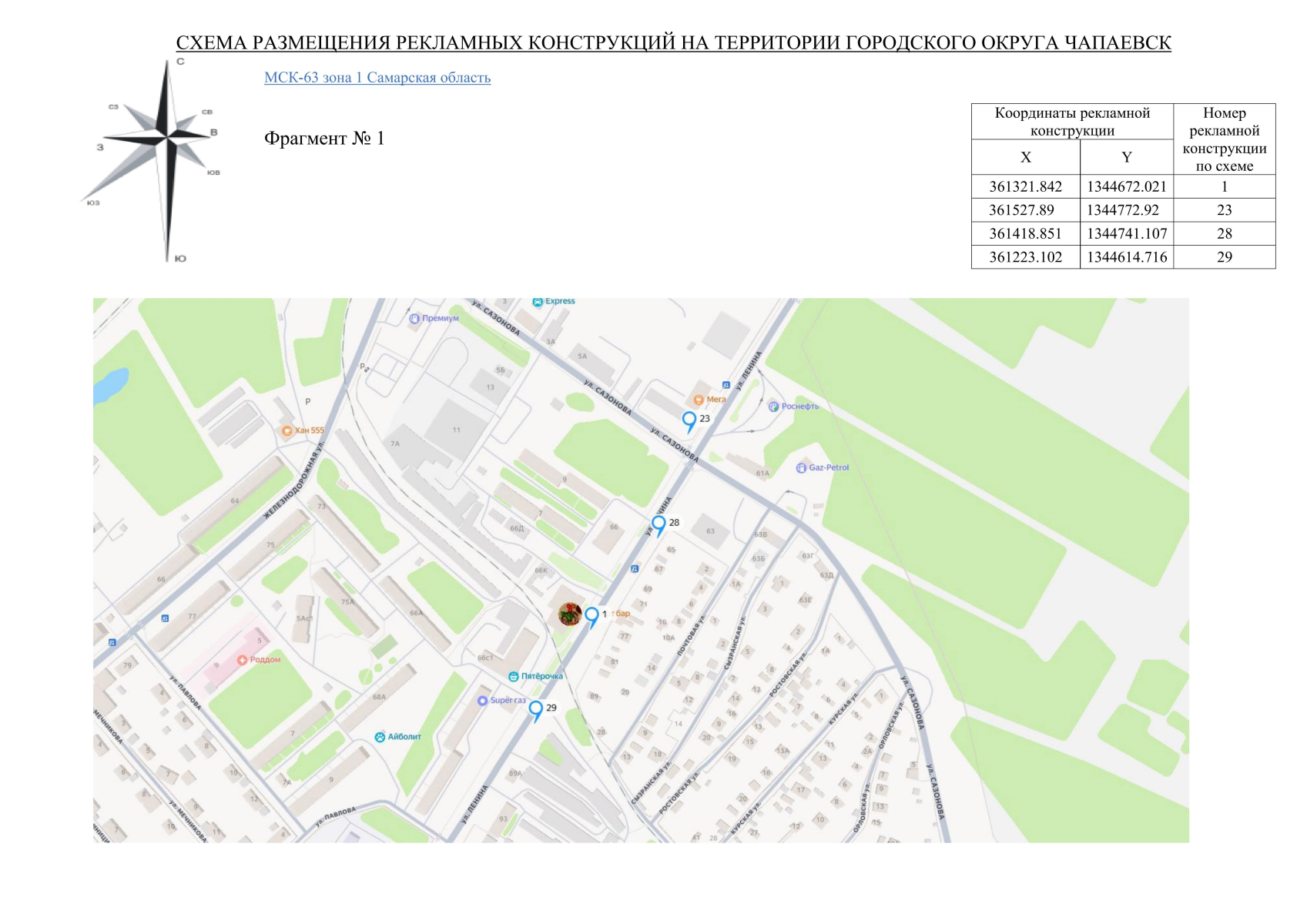Select the Express bus stop icon
1307x924 pixels.
[x=538, y=301]
